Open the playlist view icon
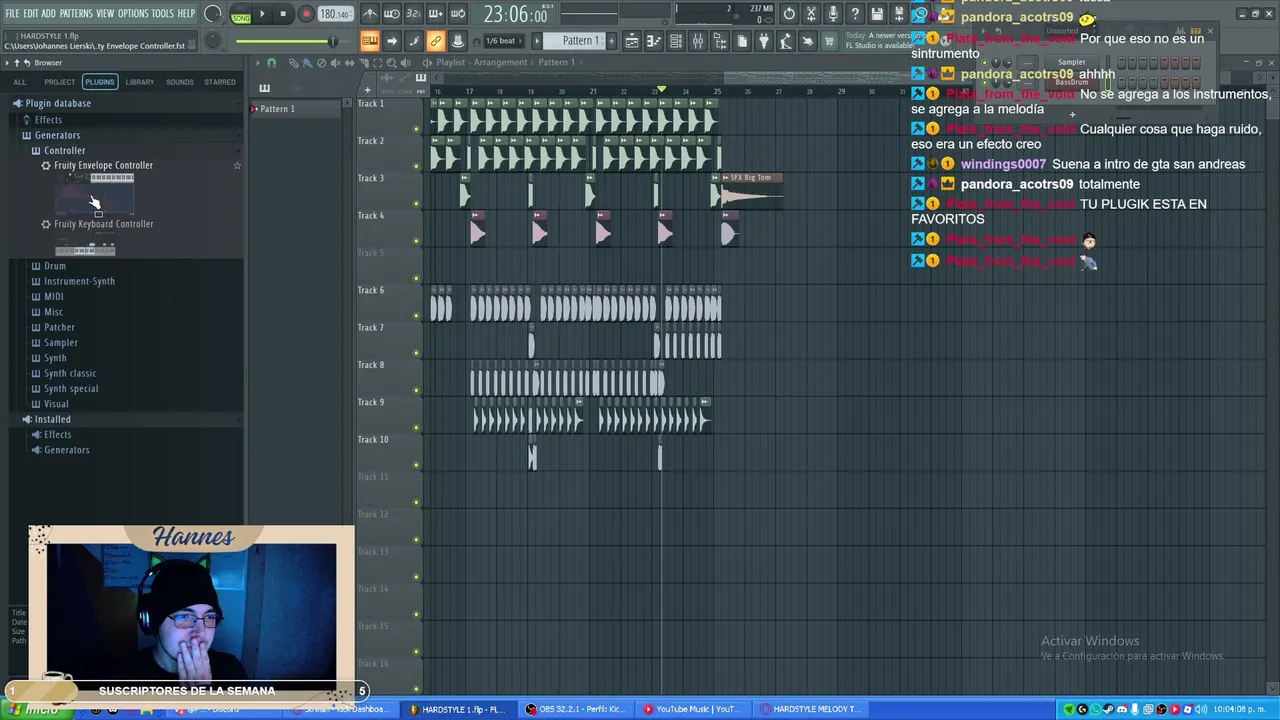 (x=632, y=41)
